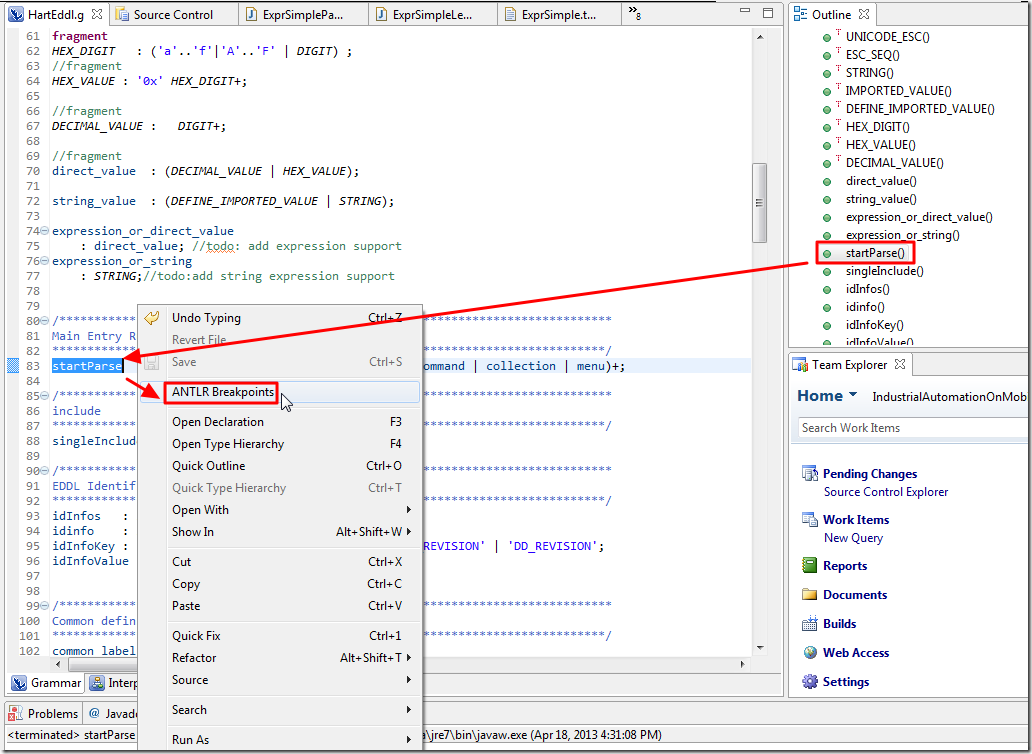Click the Work Items icon
The image size is (1032, 754).
click(809, 520)
